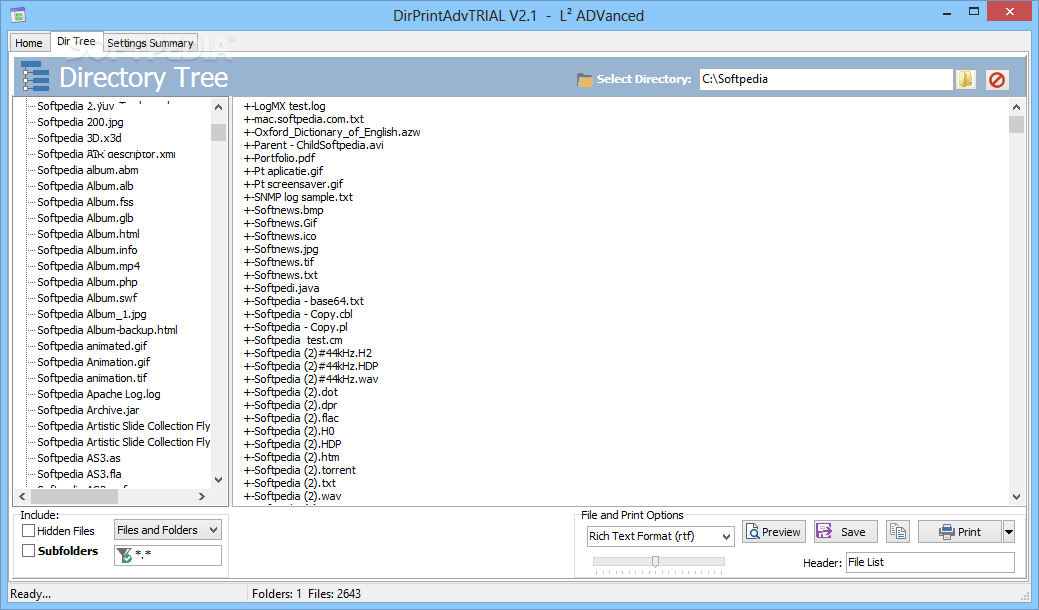Image resolution: width=1039 pixels, height=610 pixels.
Task: Adjust the slider under format dropdown
Action: click(655, 562)
